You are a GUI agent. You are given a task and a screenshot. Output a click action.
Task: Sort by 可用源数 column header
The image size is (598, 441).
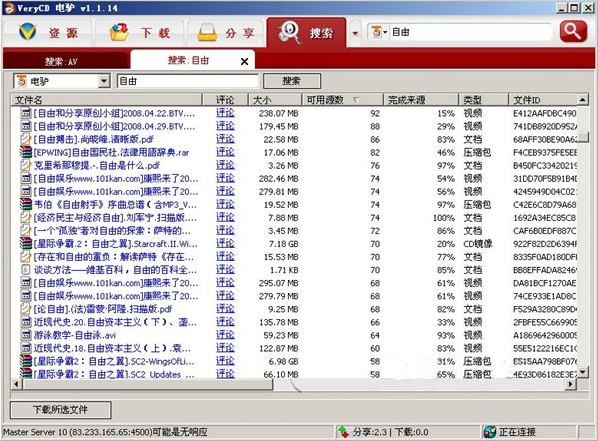343,100
